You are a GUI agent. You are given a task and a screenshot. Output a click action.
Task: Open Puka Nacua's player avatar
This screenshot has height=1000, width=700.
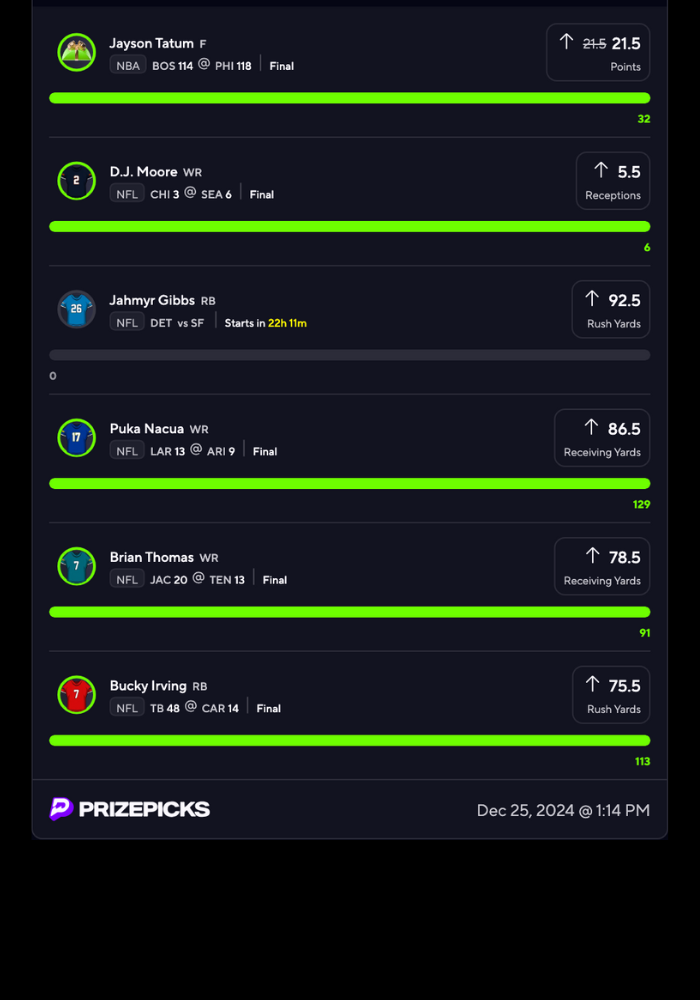pyautogui.click(x=76, y=438)
